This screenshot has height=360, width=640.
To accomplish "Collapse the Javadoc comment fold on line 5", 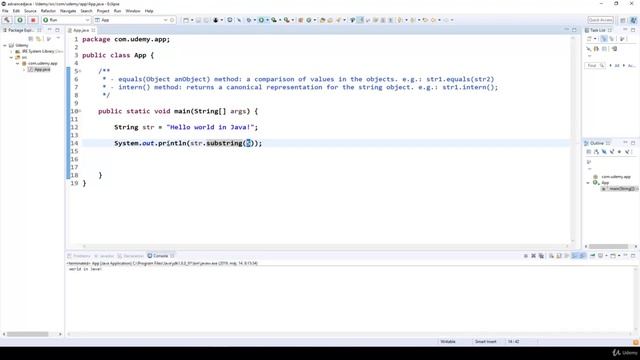I will click(x=80, y=71).
